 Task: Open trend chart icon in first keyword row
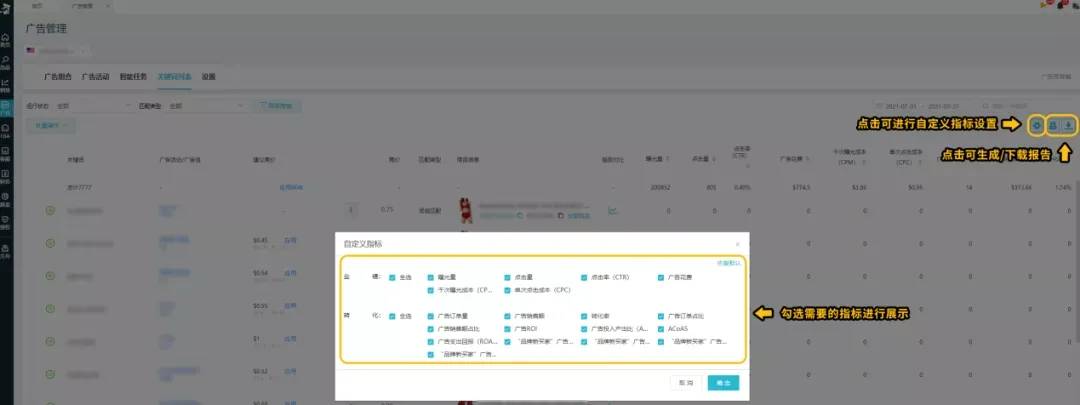(x=612, y=211)
